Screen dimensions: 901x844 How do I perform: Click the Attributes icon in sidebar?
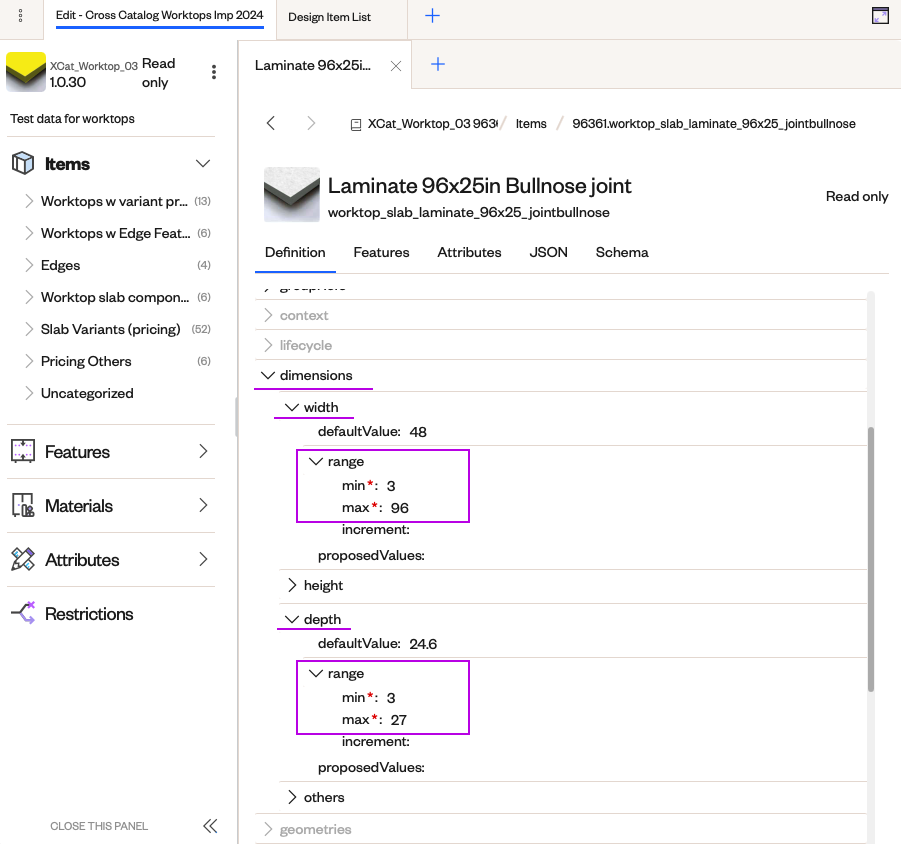[x=23, y=560]
